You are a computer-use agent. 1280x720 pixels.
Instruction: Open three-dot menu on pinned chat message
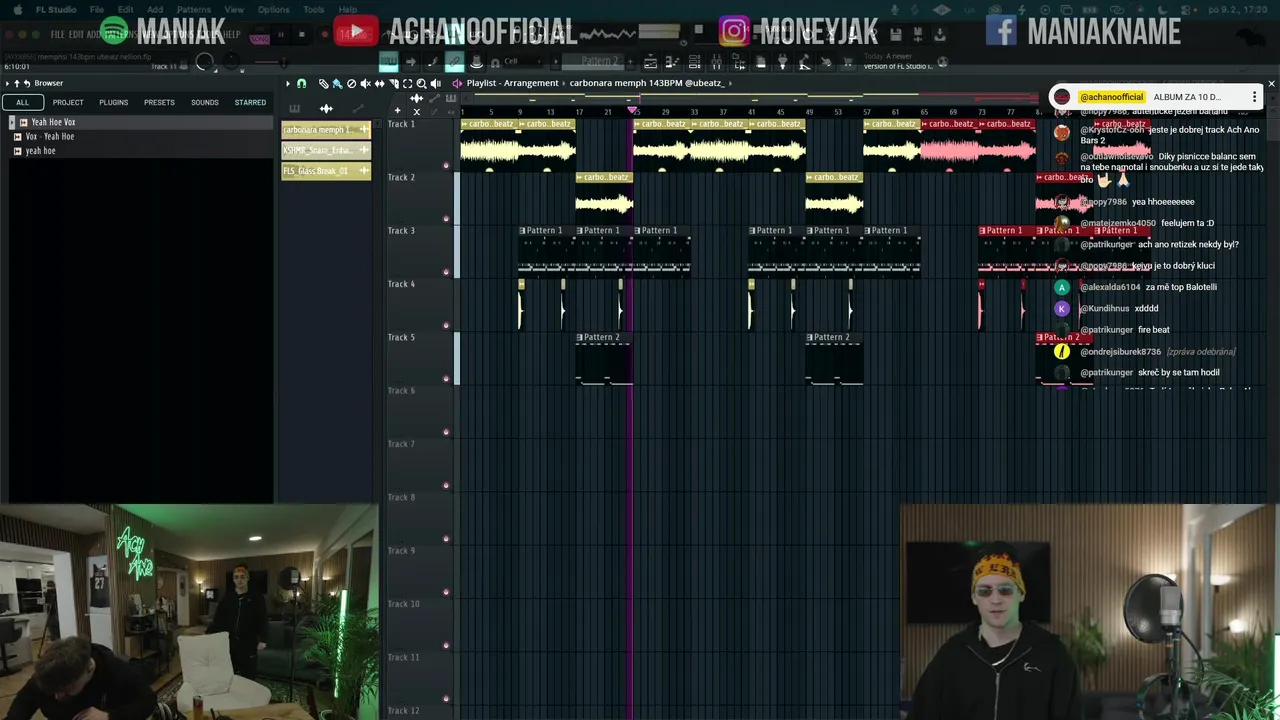point(1254,97)
